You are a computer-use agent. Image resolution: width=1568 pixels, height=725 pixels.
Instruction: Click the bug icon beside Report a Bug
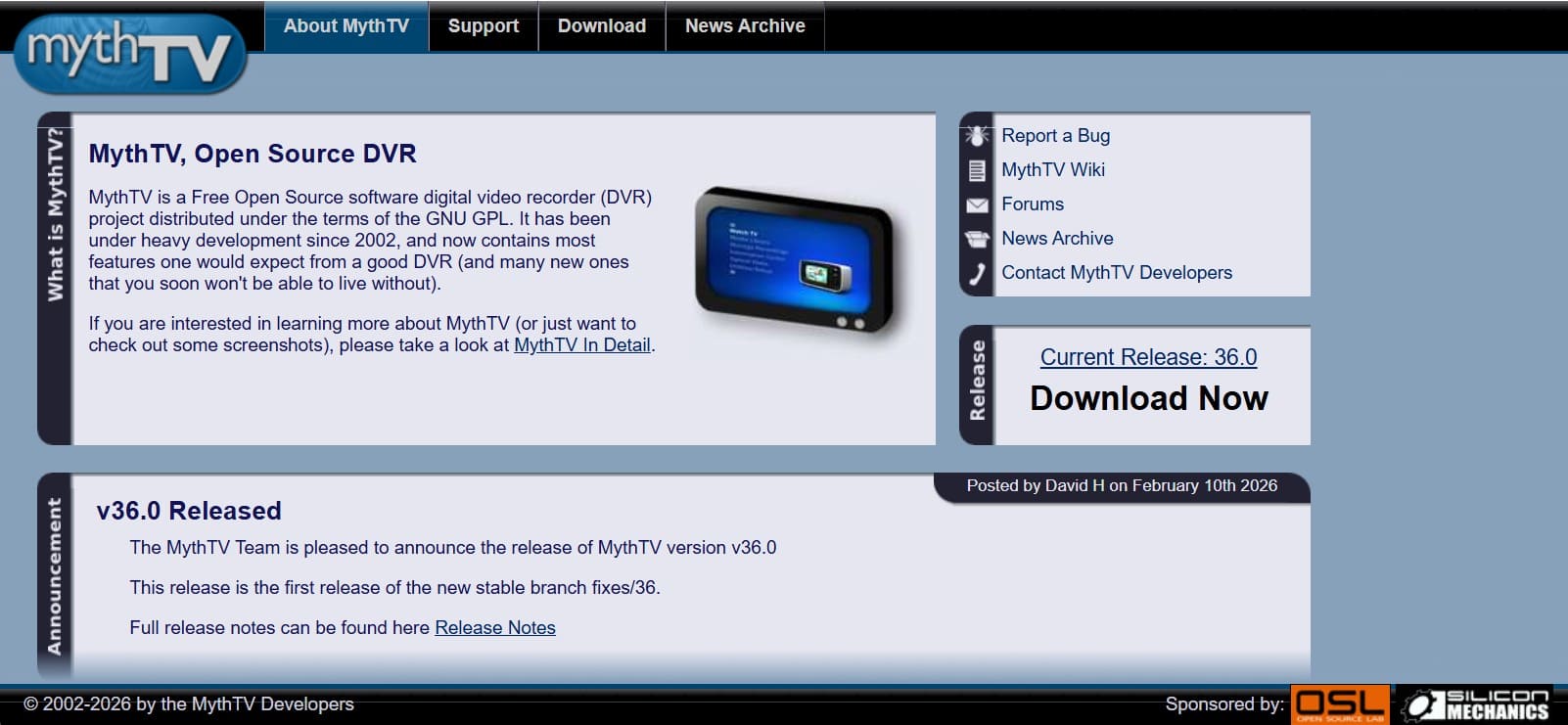pyautogui.click(x=977, y=136)
